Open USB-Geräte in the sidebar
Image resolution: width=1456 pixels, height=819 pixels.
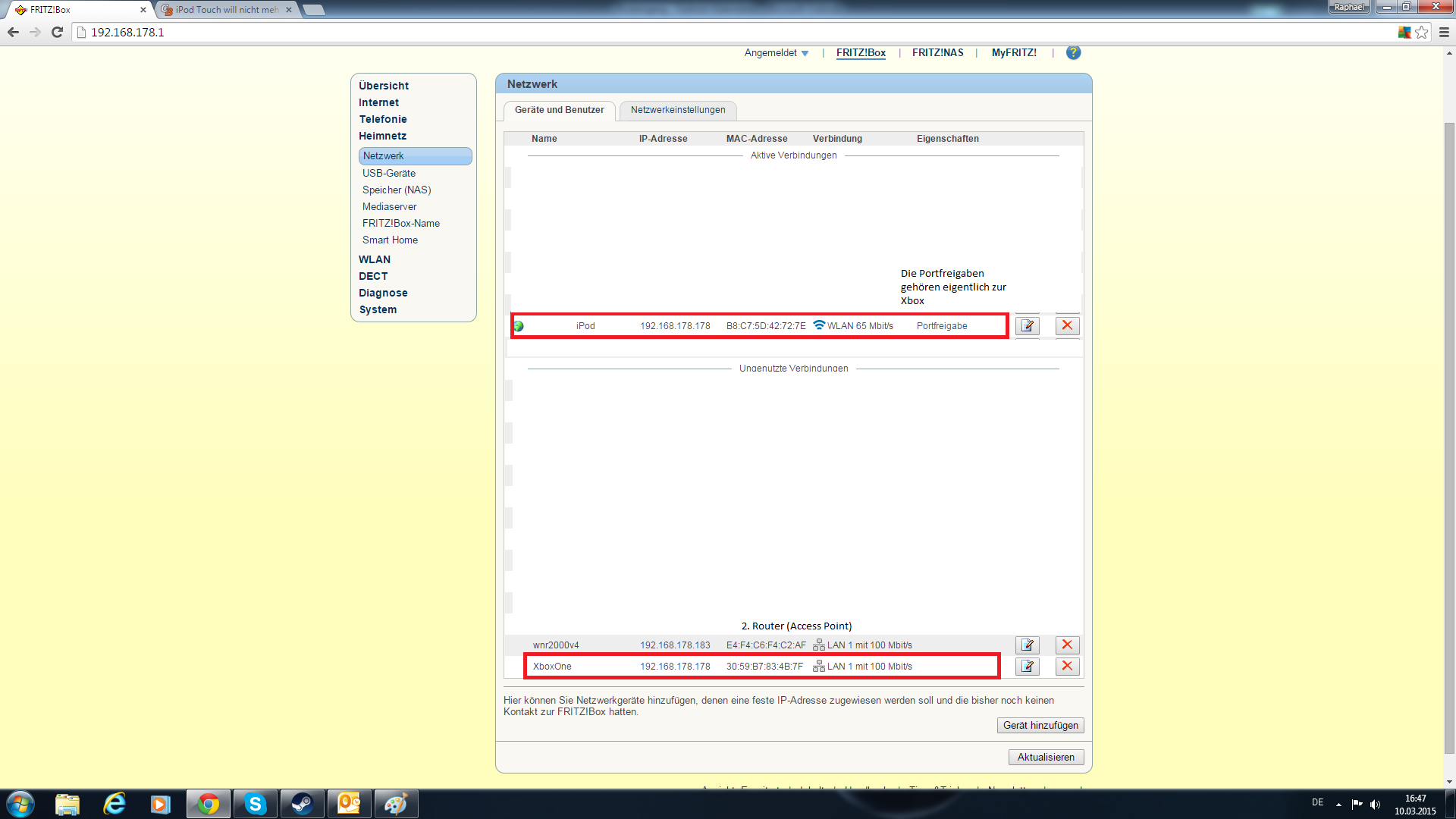tap(389, 173)
